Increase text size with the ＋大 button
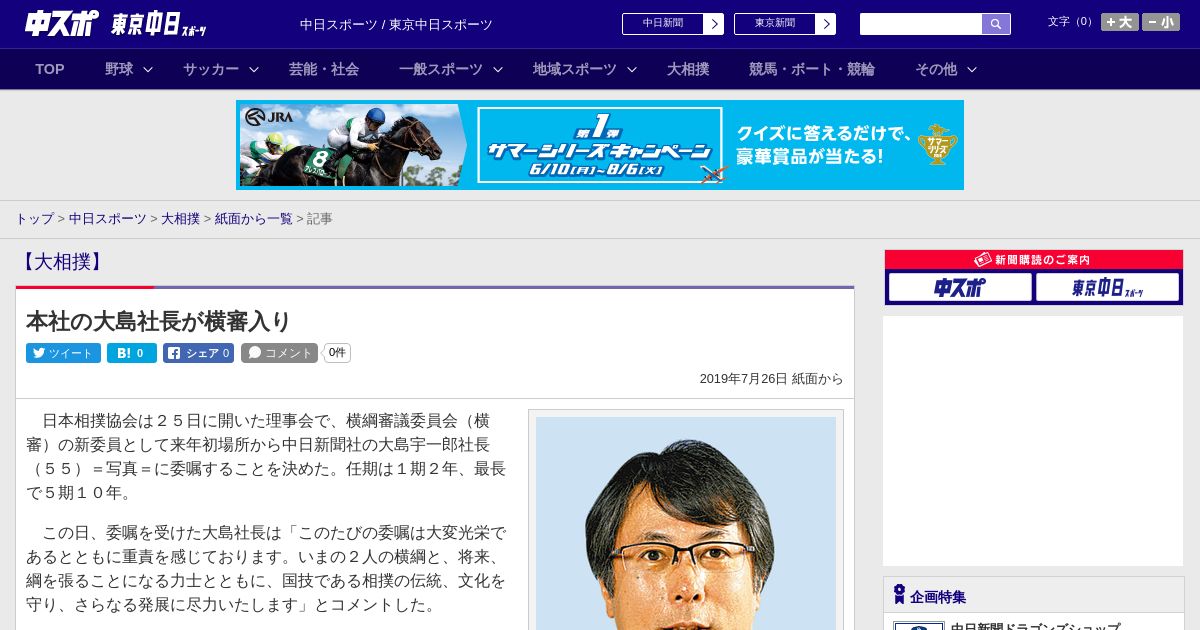 pyautogui.click(x=1120, y=22)
